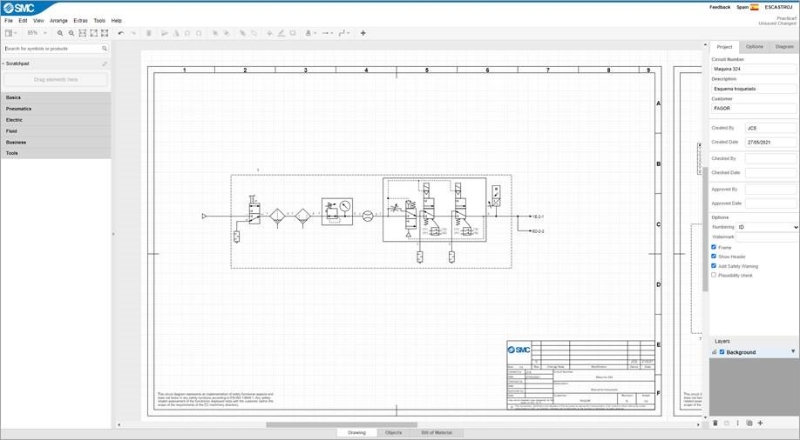Open the Edit menu
The height and width of the screenshot is (440, 800).
(23, 21)
